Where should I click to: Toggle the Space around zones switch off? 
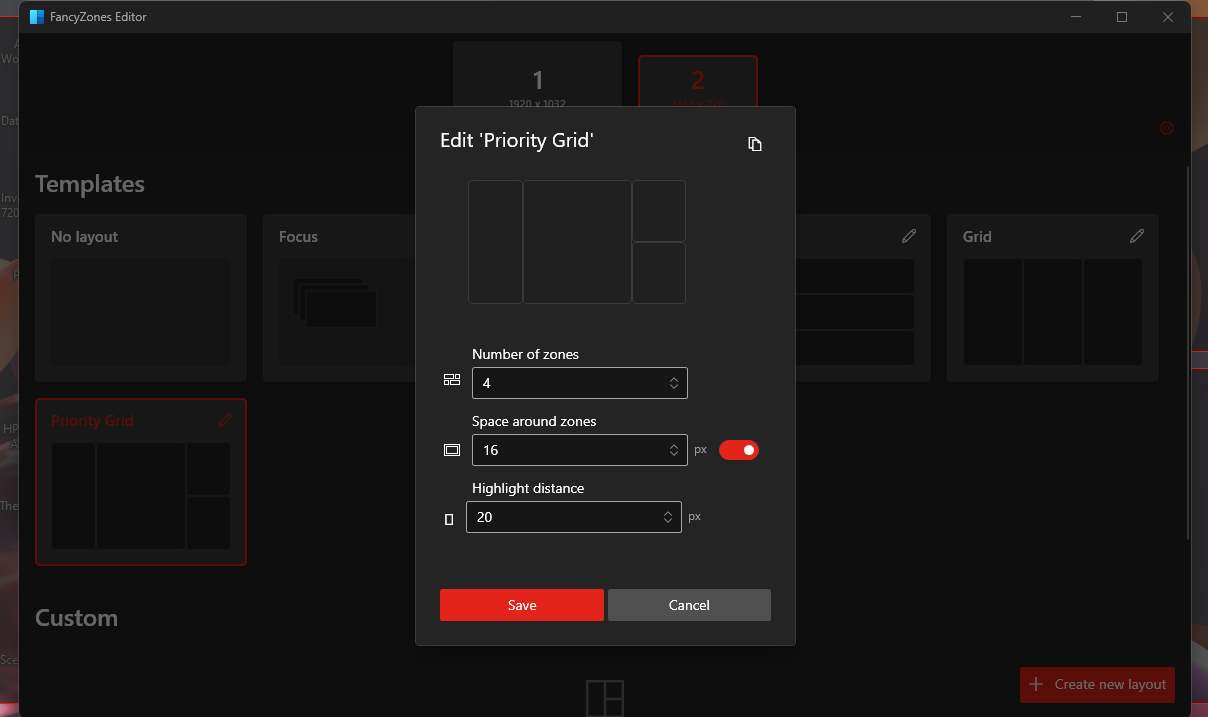coord(739,450)
